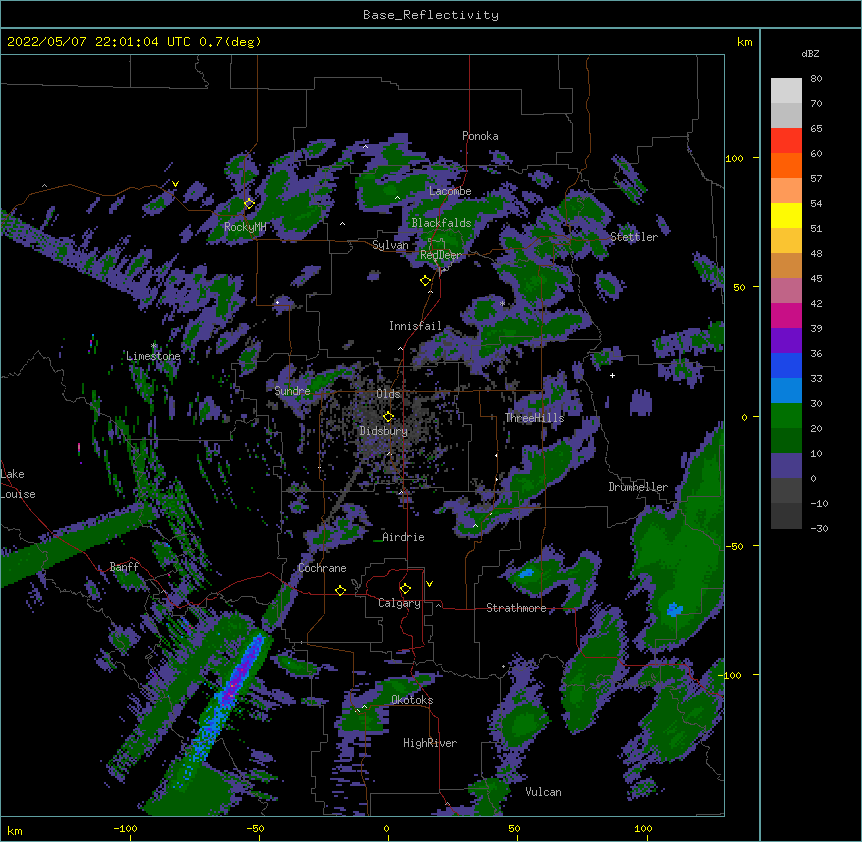
Task: Click the yellow diamond marker between Olds and Didsbury
Action: pyautogui.click(x=388, y=417)
